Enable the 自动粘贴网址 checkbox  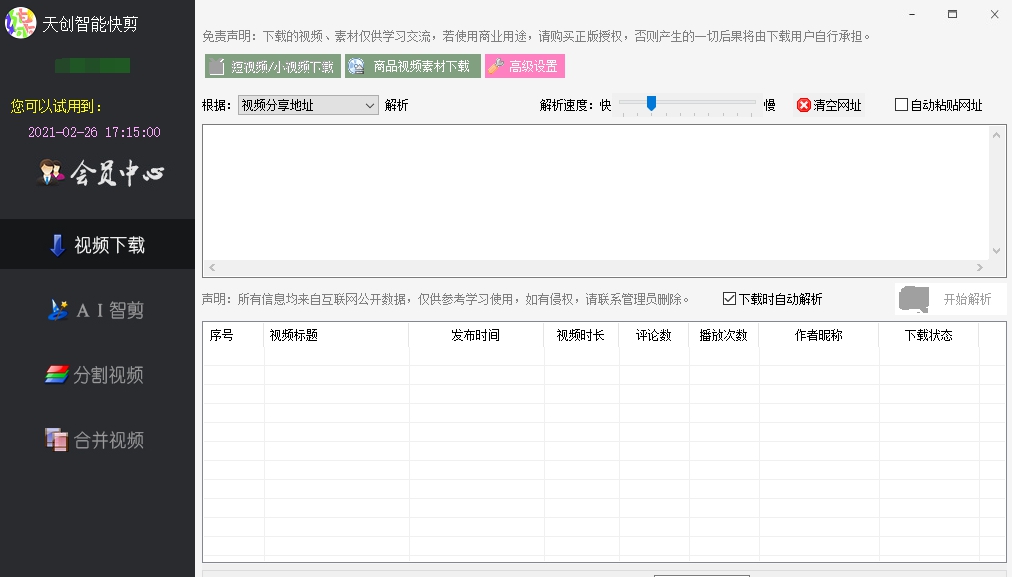tap(901, 105)
